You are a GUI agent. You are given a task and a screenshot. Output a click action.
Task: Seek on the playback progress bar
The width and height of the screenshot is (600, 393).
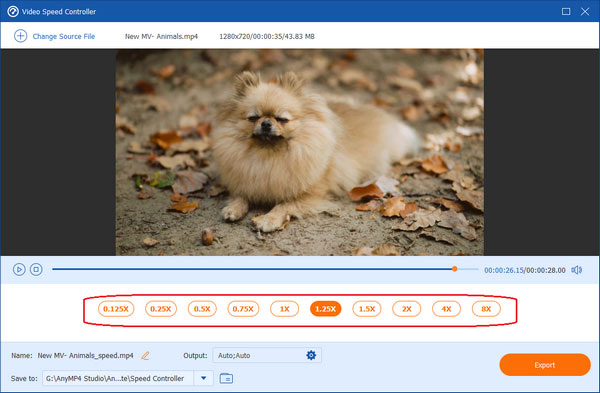[265, 269]
